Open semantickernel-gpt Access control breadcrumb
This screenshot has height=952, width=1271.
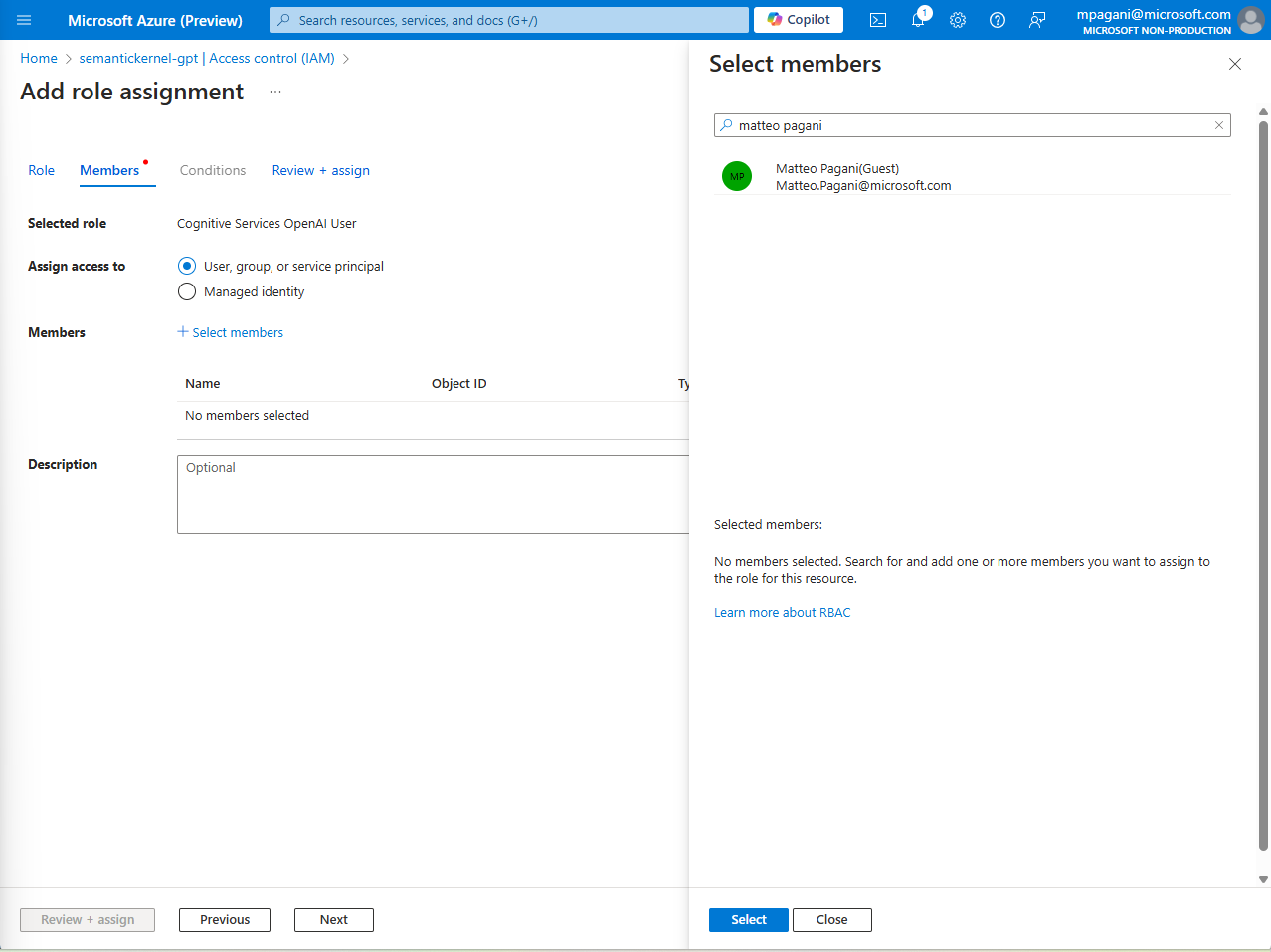tap(207, 58)
